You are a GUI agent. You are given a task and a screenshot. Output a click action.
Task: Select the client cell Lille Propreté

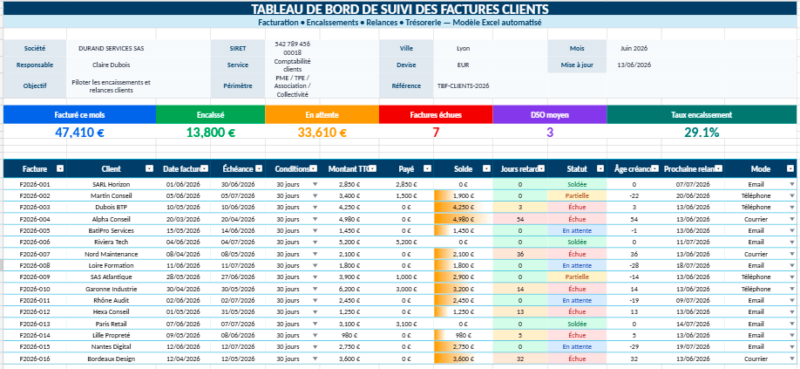[111, 335]
